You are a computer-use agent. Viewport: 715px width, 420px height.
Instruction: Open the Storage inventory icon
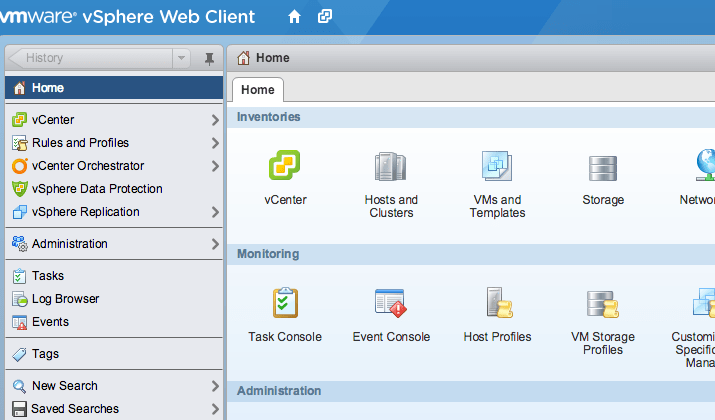[x=603, y=168]
